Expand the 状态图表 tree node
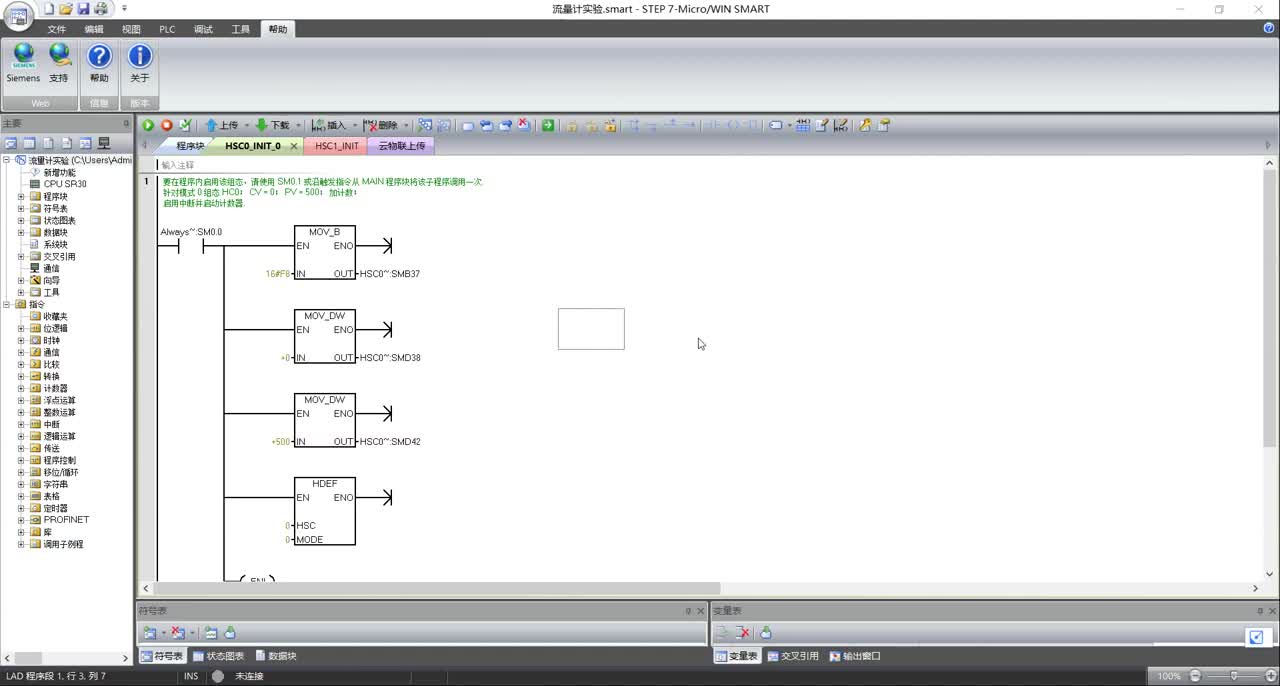 21,221
